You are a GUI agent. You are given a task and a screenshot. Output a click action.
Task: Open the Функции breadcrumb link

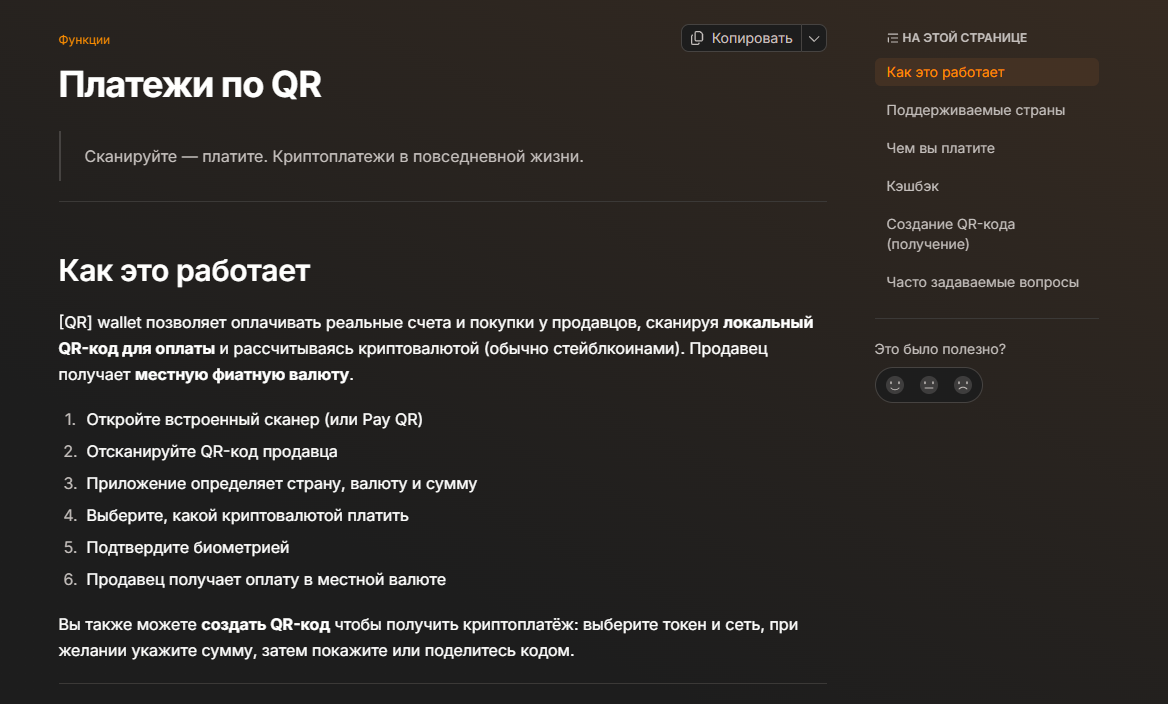[84, 39]
